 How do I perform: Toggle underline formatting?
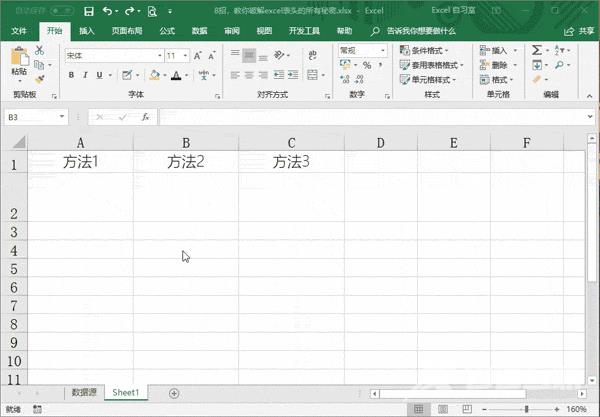coord(99,75)
